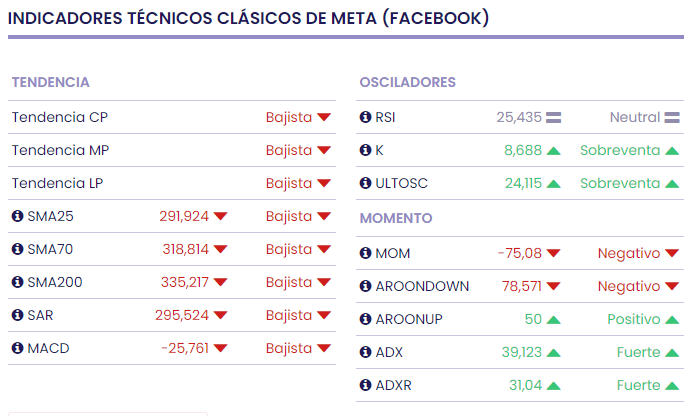Image resolution: width=693 pixels, height=416 pixels.
Task: Click the MOM info icon
Action: pos(365,253)
